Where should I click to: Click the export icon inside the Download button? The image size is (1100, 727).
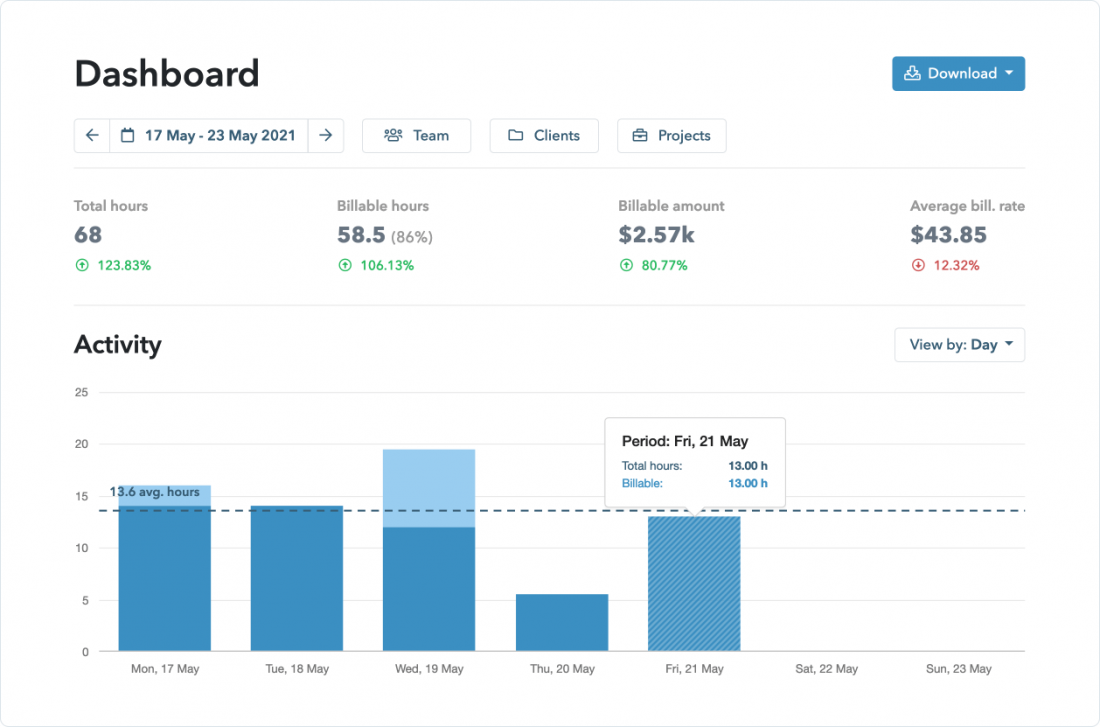pos(911,73)
